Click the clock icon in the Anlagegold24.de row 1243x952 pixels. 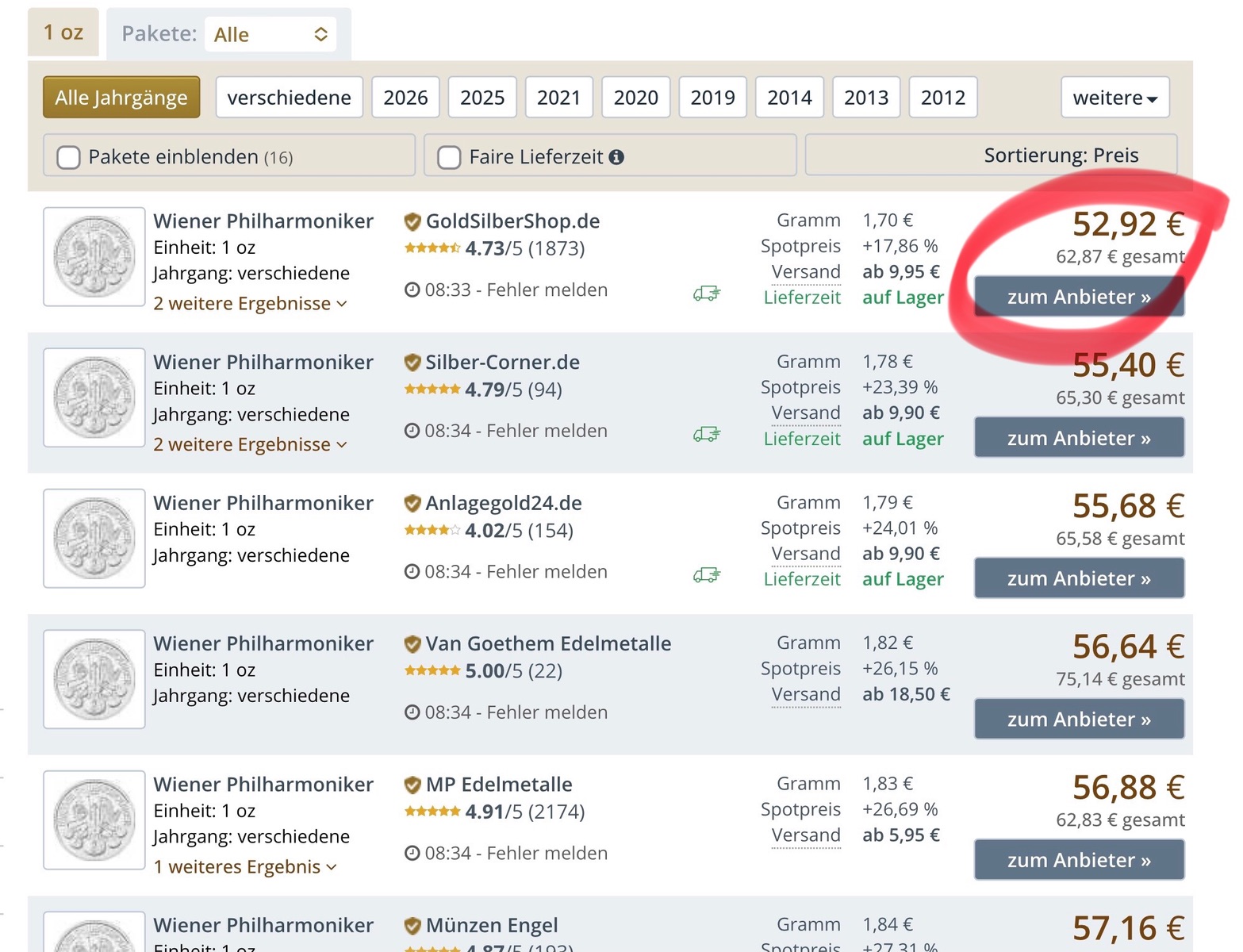click(x=412, y=571)
